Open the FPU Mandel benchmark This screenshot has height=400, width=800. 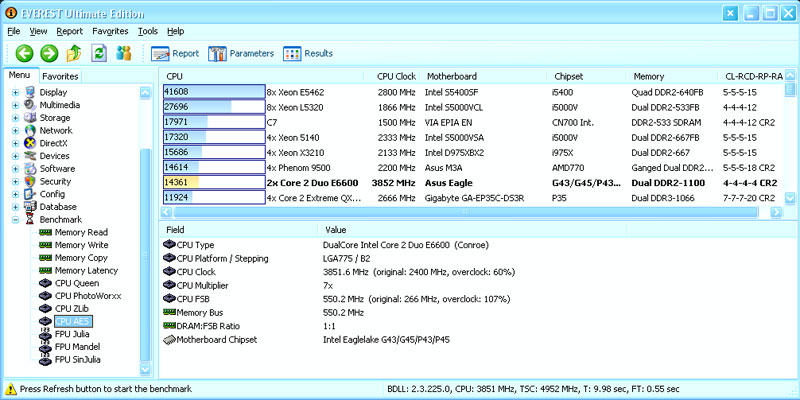coord(77,347)
